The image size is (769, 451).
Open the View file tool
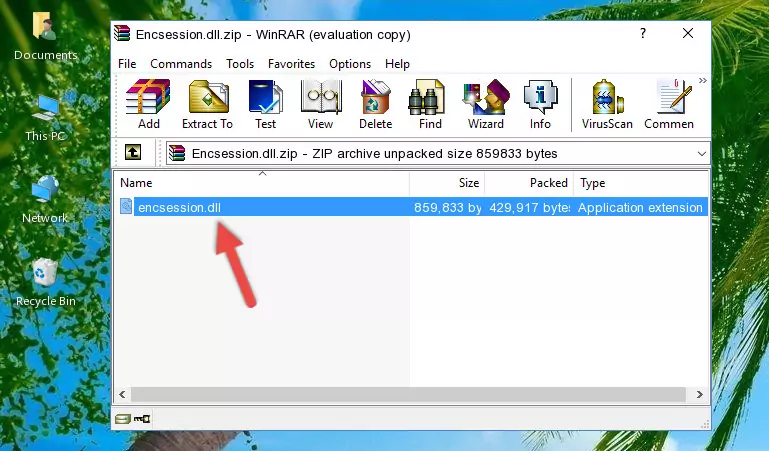coord(321,104)
